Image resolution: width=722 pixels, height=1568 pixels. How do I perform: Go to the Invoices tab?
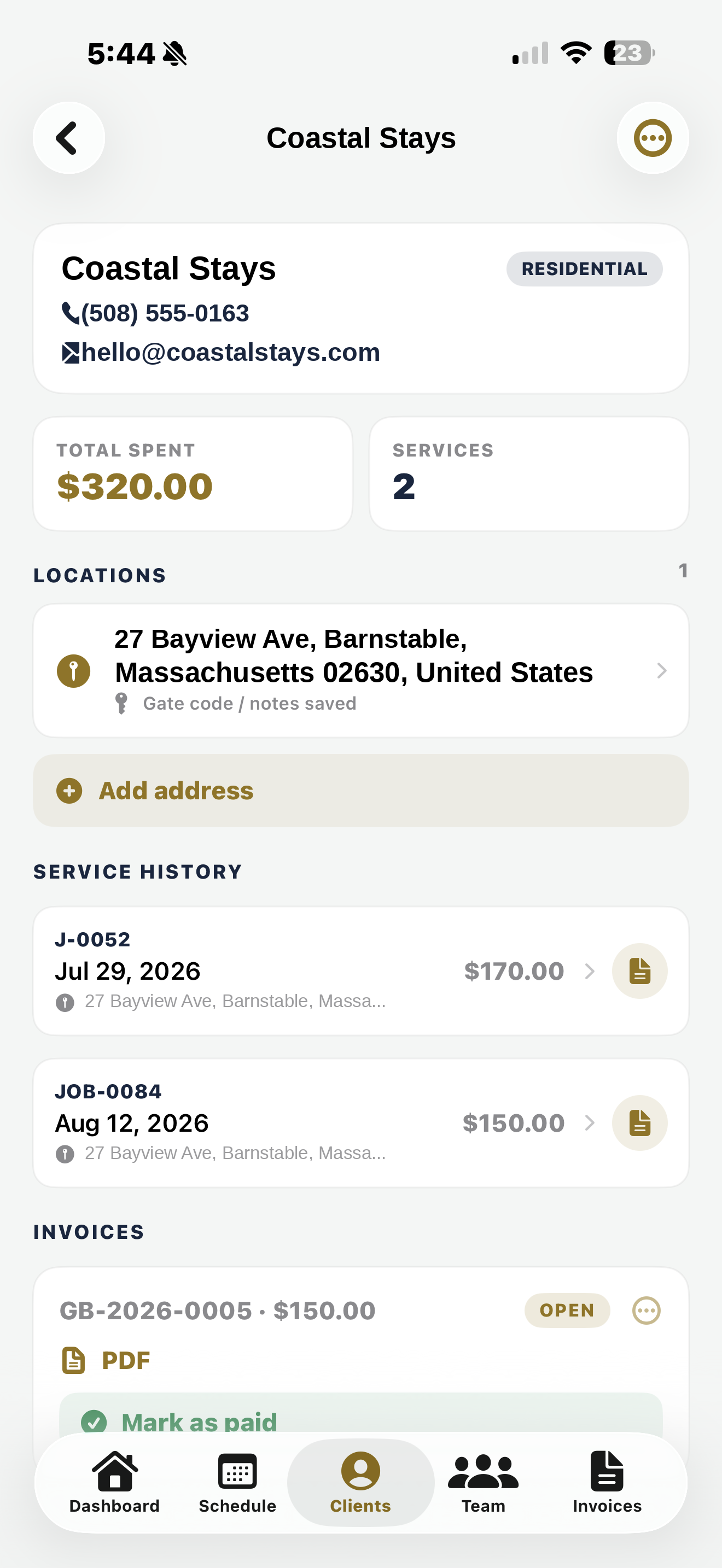click(607, 1483)
